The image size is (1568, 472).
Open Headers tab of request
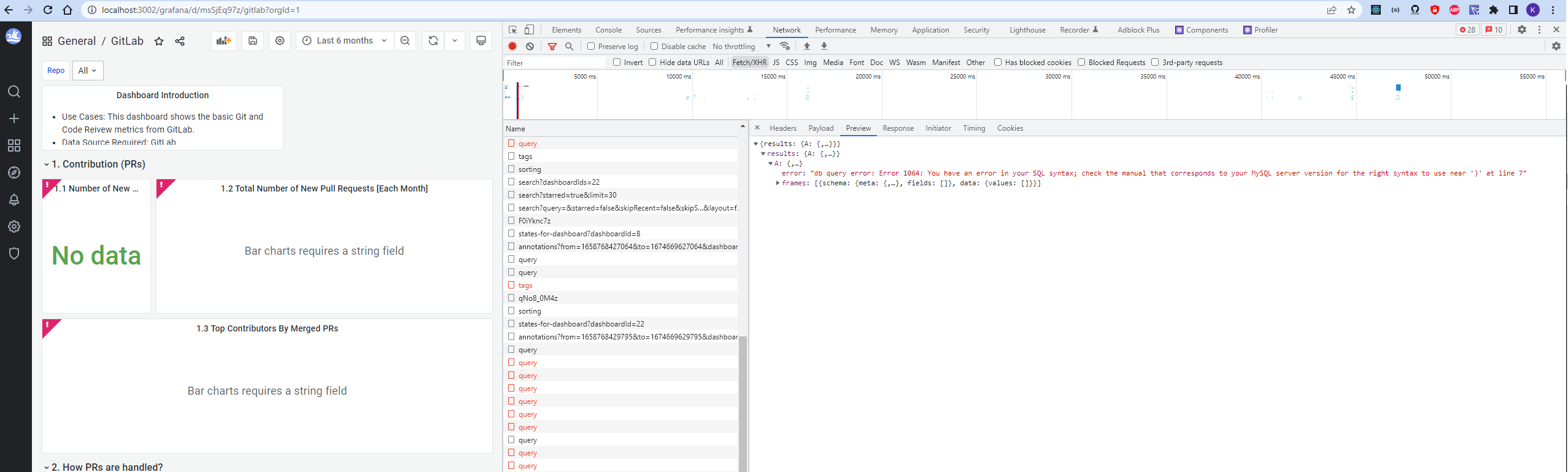click(x=783, y=128)
